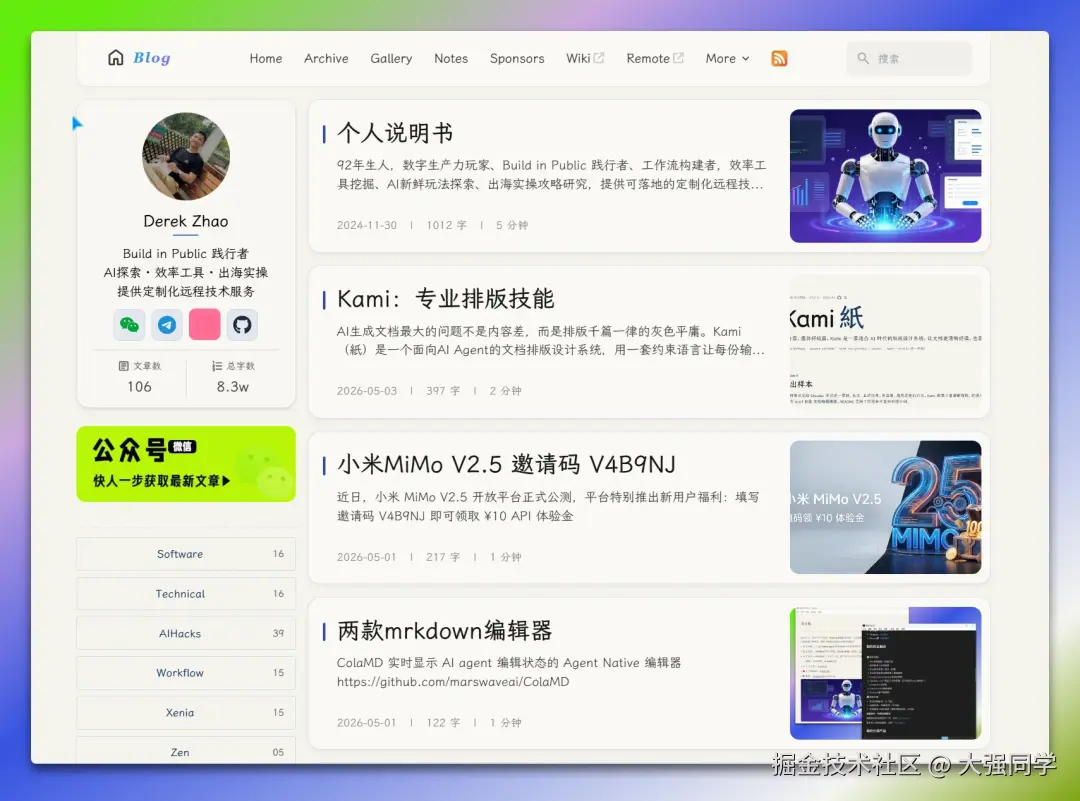Screen dimensions: 1080x801
Task: Click the ColaMD GitHub URL text
Action: click(453, 682)
